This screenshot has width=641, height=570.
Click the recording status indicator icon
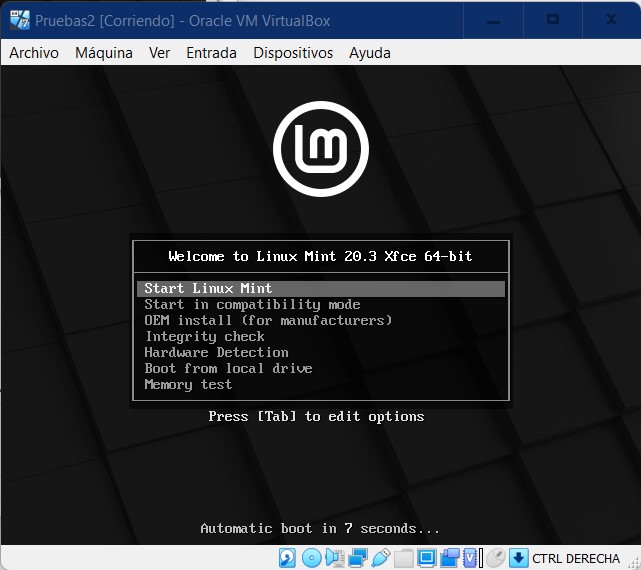pos(449,558)
